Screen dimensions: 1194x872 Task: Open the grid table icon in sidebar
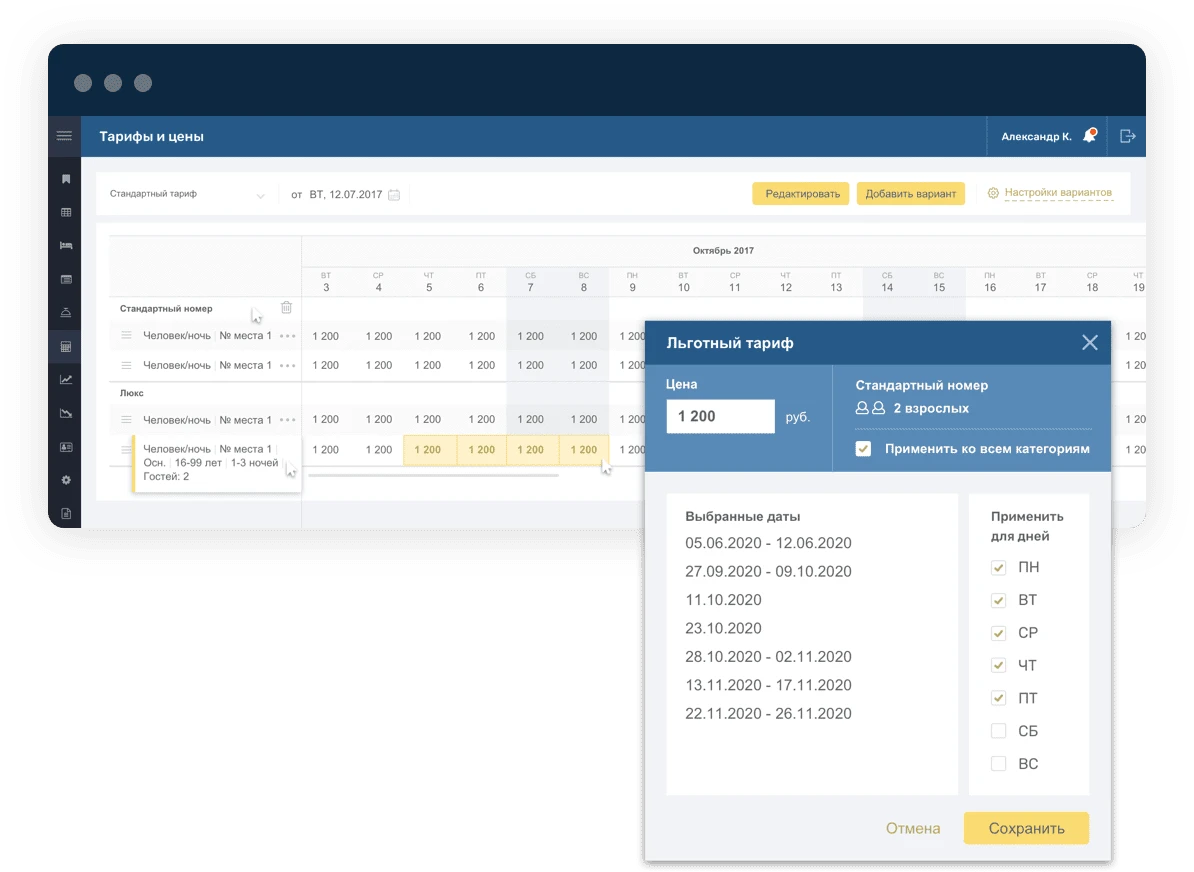[66, 212]
